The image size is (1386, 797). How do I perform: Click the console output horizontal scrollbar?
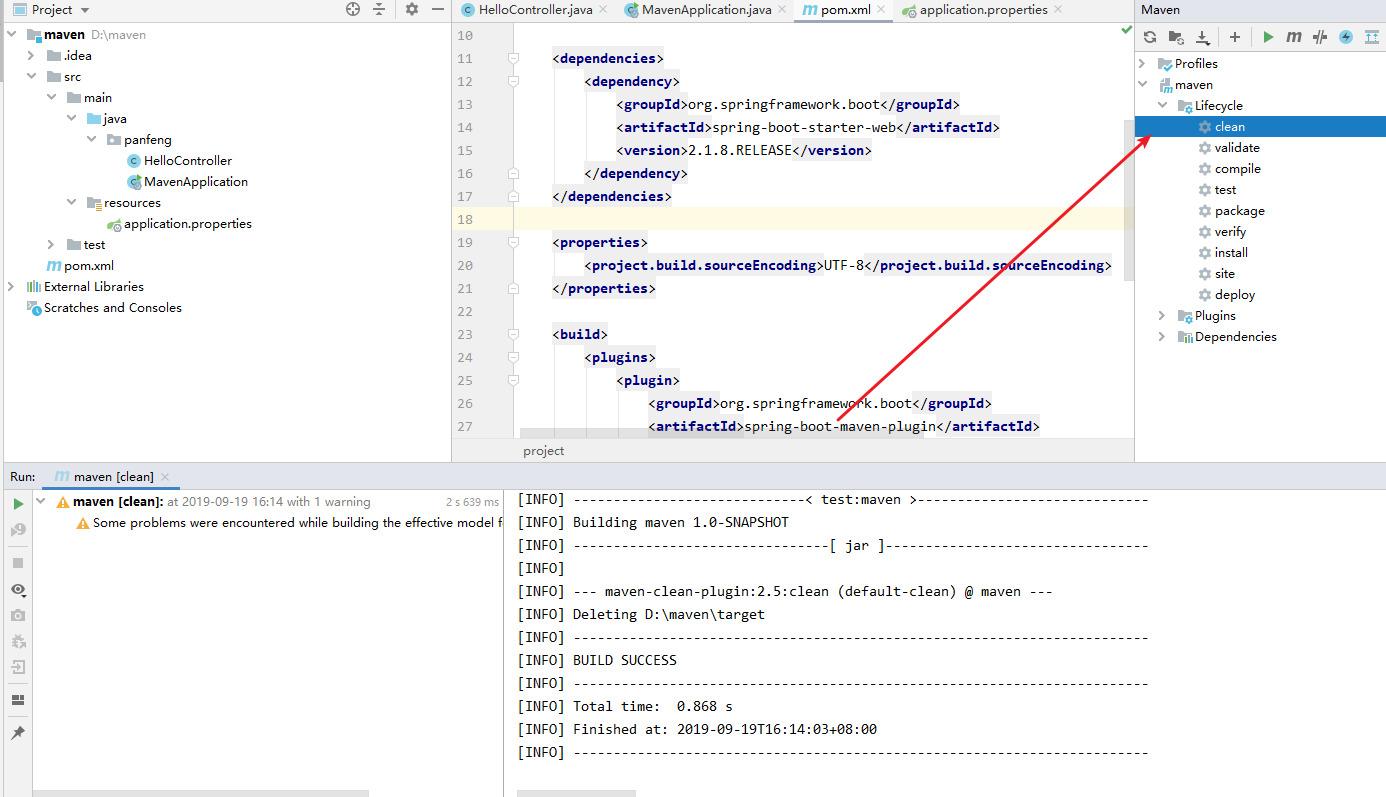click(576, 793)
